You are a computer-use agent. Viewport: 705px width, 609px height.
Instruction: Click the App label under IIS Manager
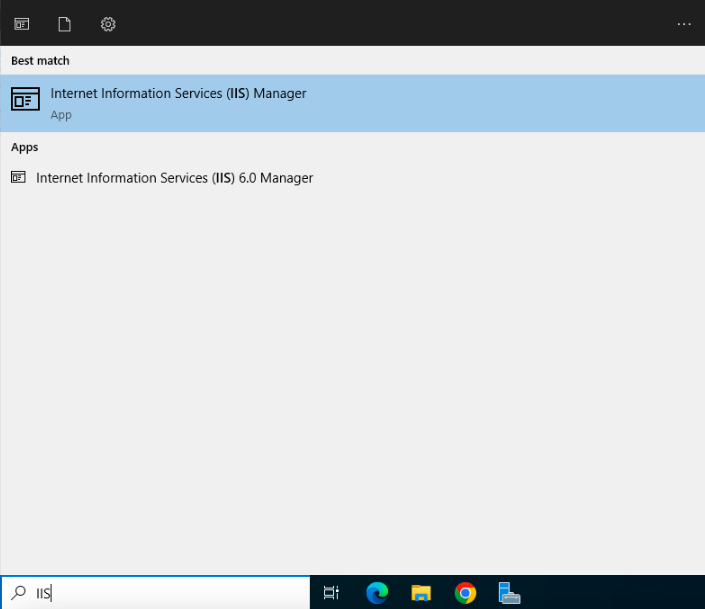click(x=61, y=115)
